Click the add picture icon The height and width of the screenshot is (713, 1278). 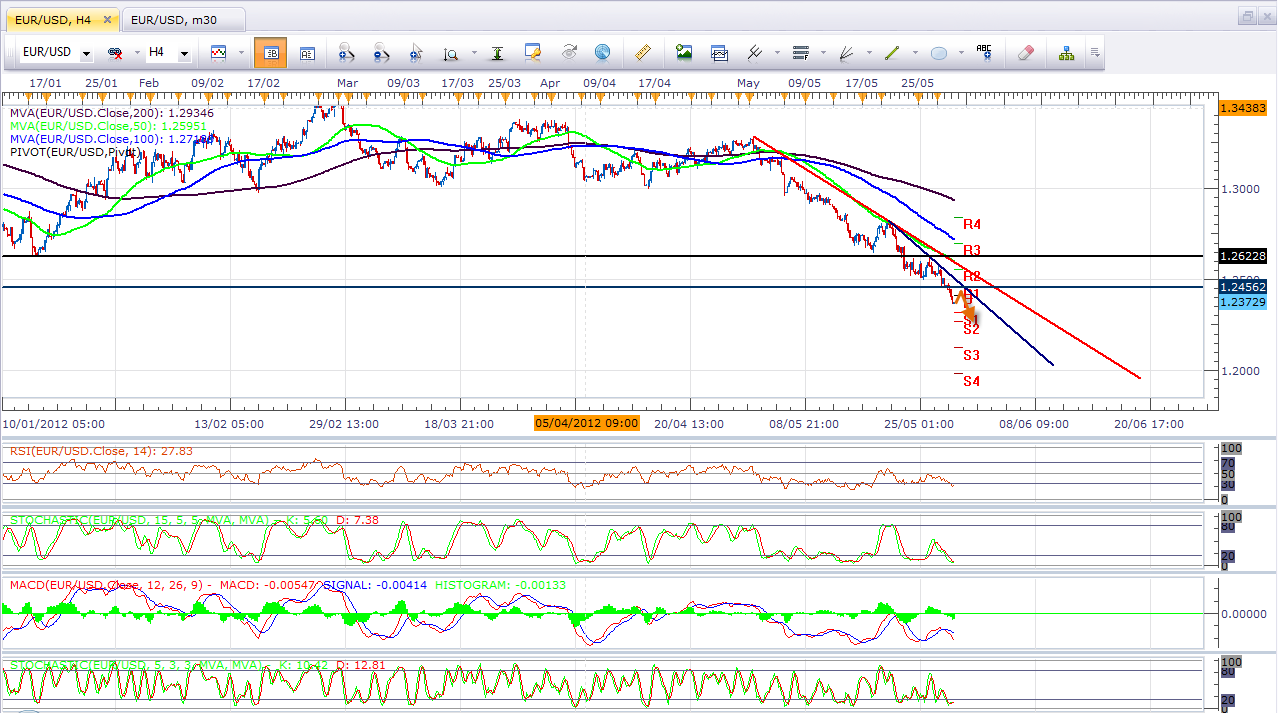[684, 52]
